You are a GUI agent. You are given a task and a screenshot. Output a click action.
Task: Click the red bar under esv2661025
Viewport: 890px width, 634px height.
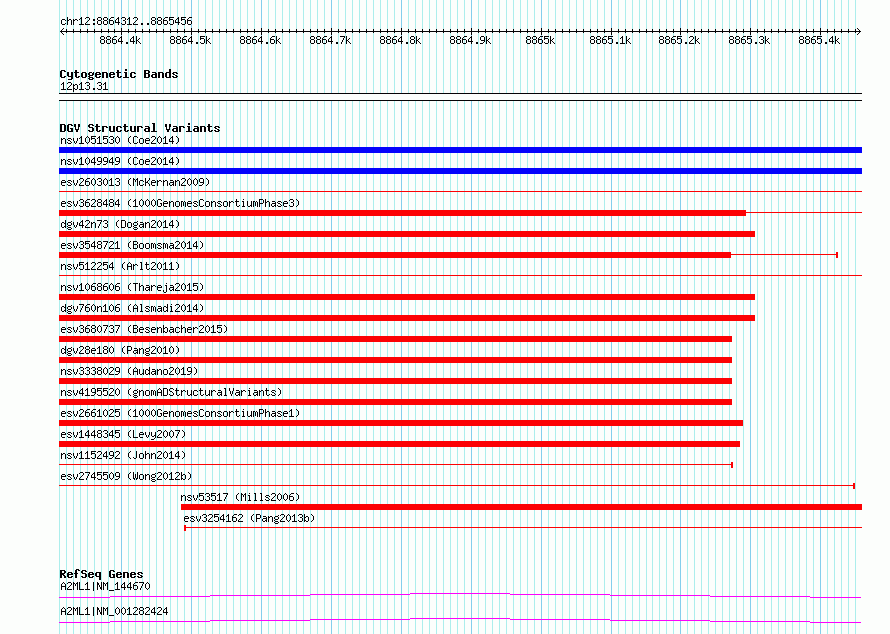(401, 423)
